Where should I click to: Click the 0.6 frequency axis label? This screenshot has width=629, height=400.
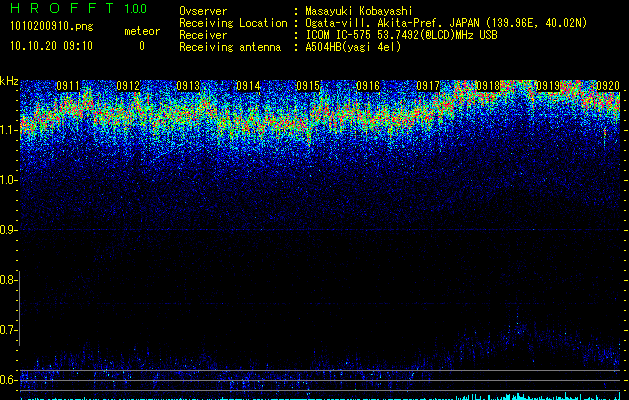(8, 380)
